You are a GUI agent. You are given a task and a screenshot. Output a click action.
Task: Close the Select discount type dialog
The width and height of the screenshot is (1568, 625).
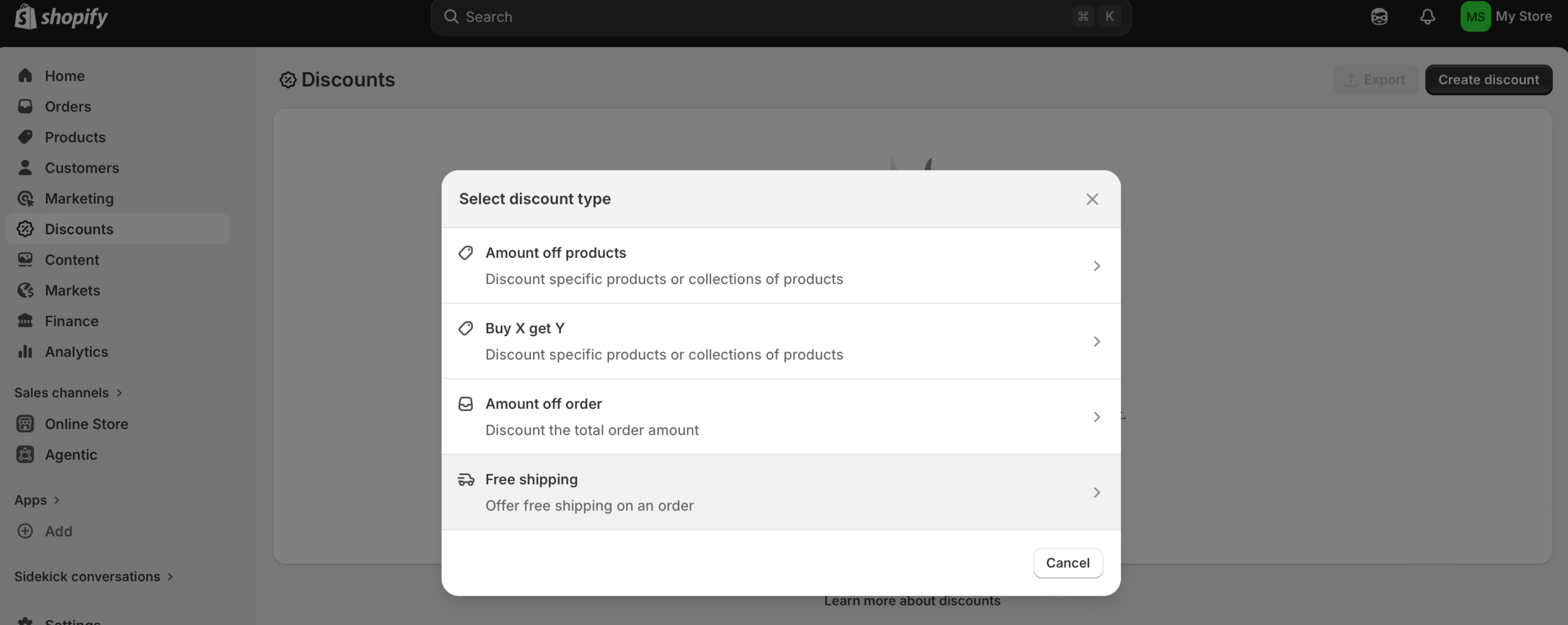(x=1092, y=199)
